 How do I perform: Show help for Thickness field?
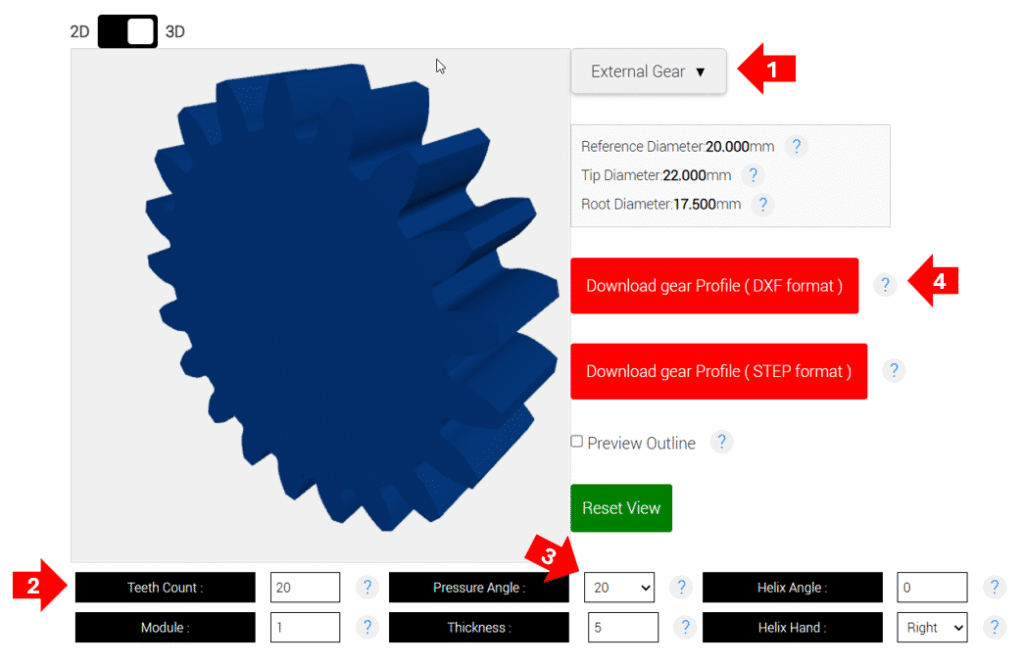pyautogui.click(x=684, y=627)
